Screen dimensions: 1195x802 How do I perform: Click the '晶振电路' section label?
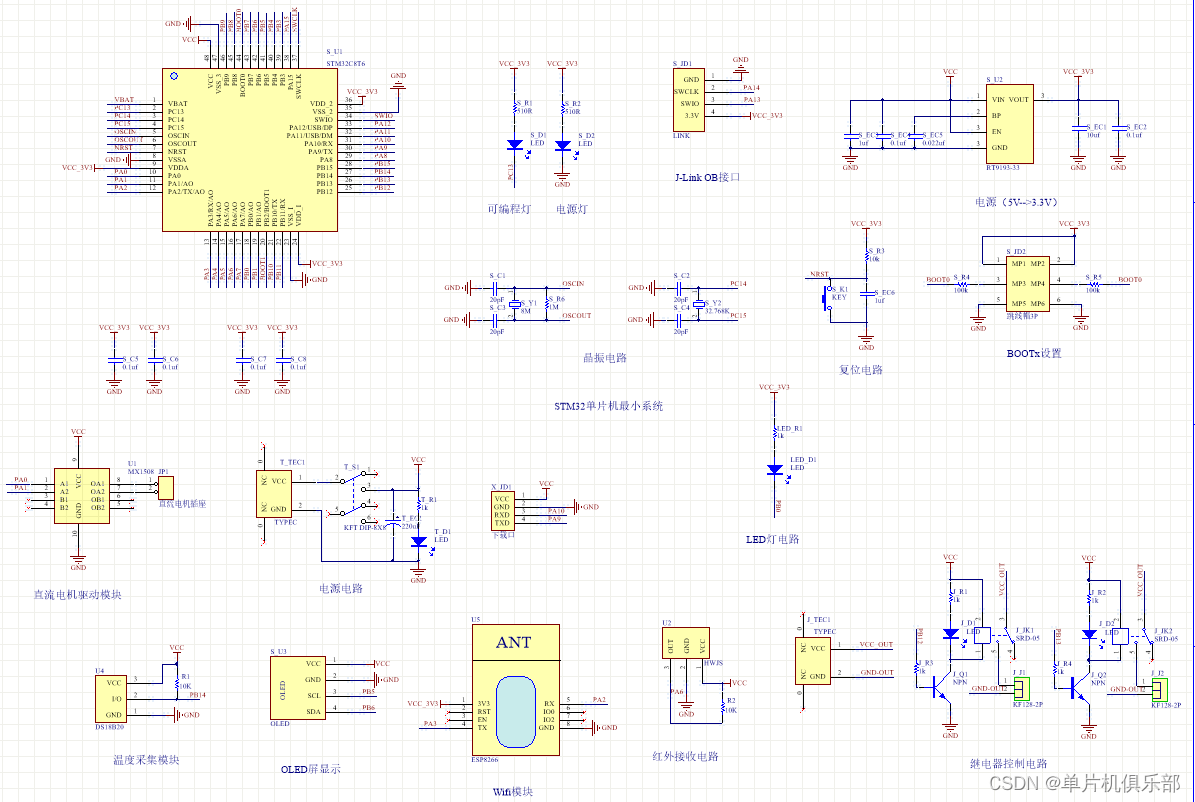pos(605,358)
